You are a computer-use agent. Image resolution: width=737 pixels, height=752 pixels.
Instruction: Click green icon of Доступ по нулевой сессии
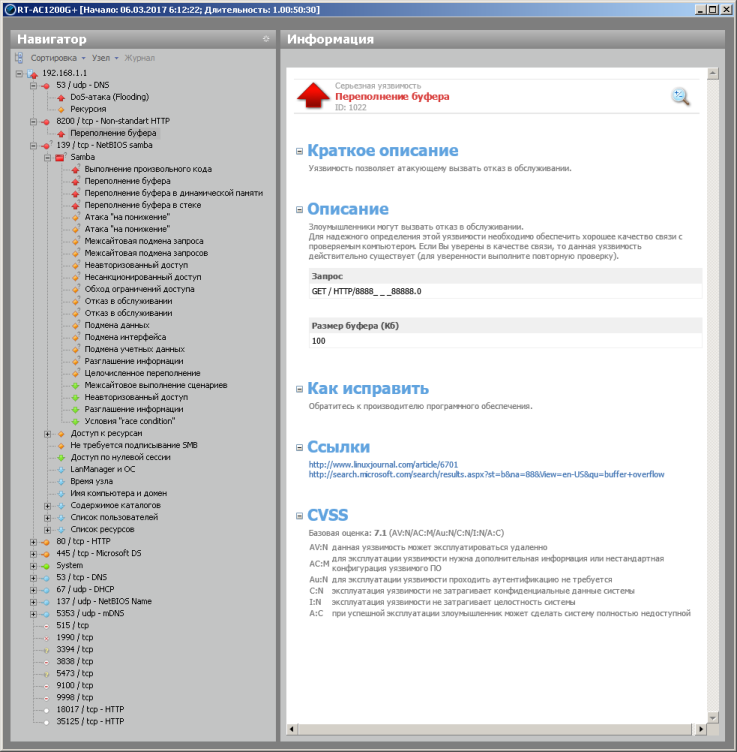(61, 458)
